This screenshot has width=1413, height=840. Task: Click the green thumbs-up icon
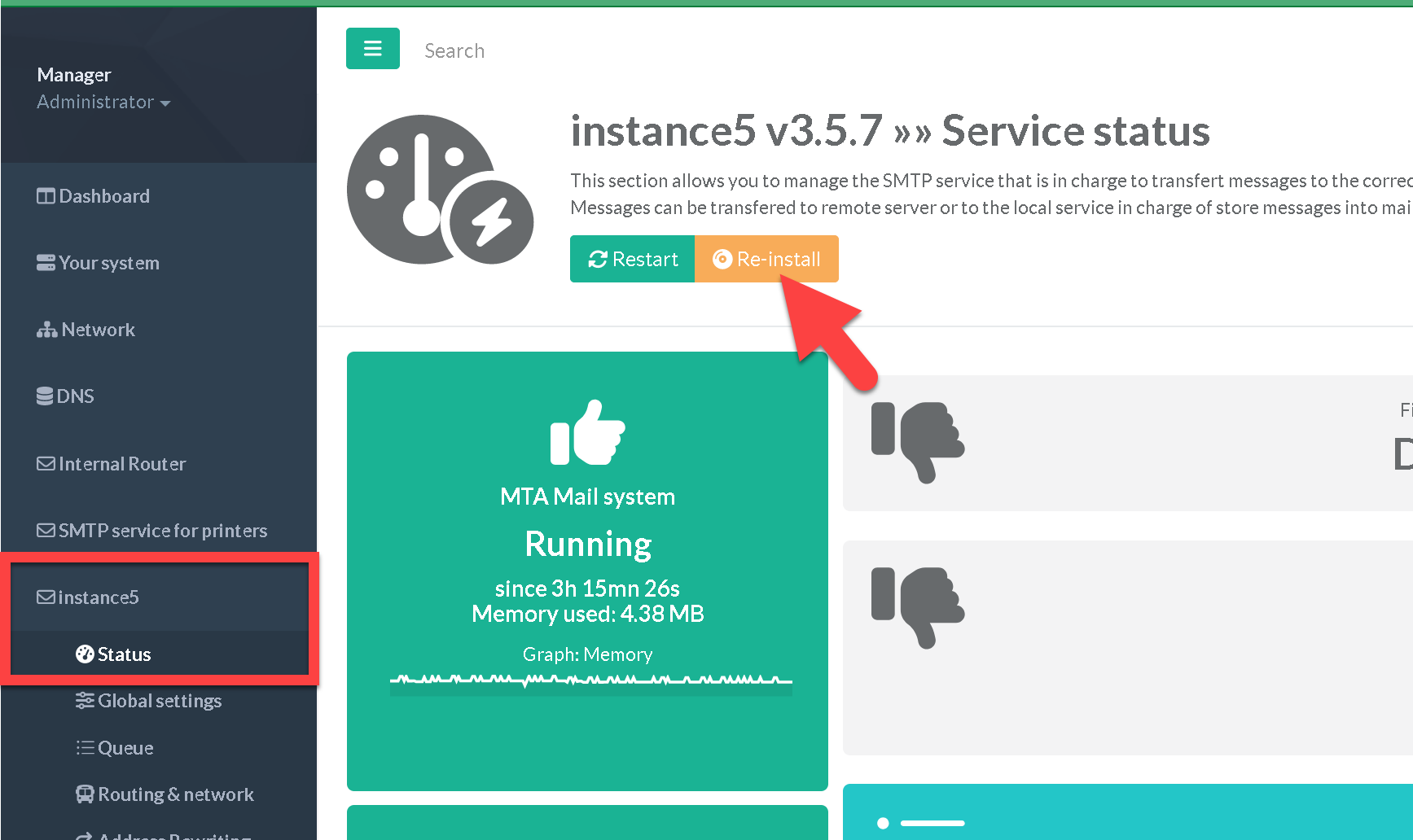tap(587, 433)
